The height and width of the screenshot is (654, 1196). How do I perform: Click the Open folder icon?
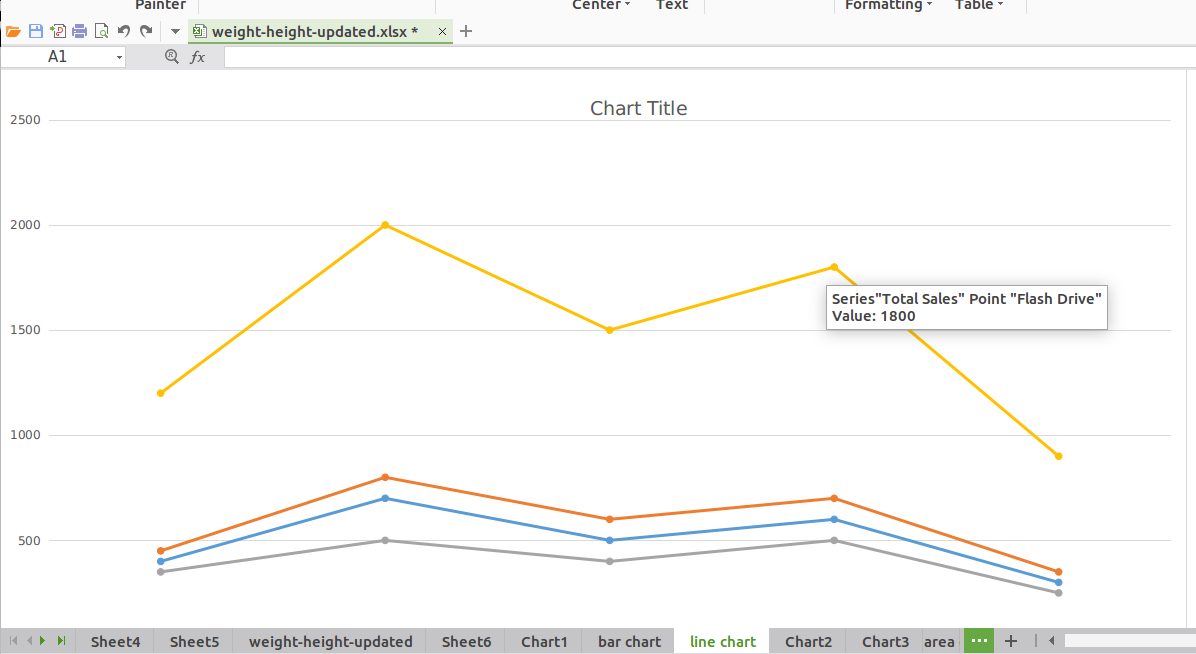pos(13,31)
